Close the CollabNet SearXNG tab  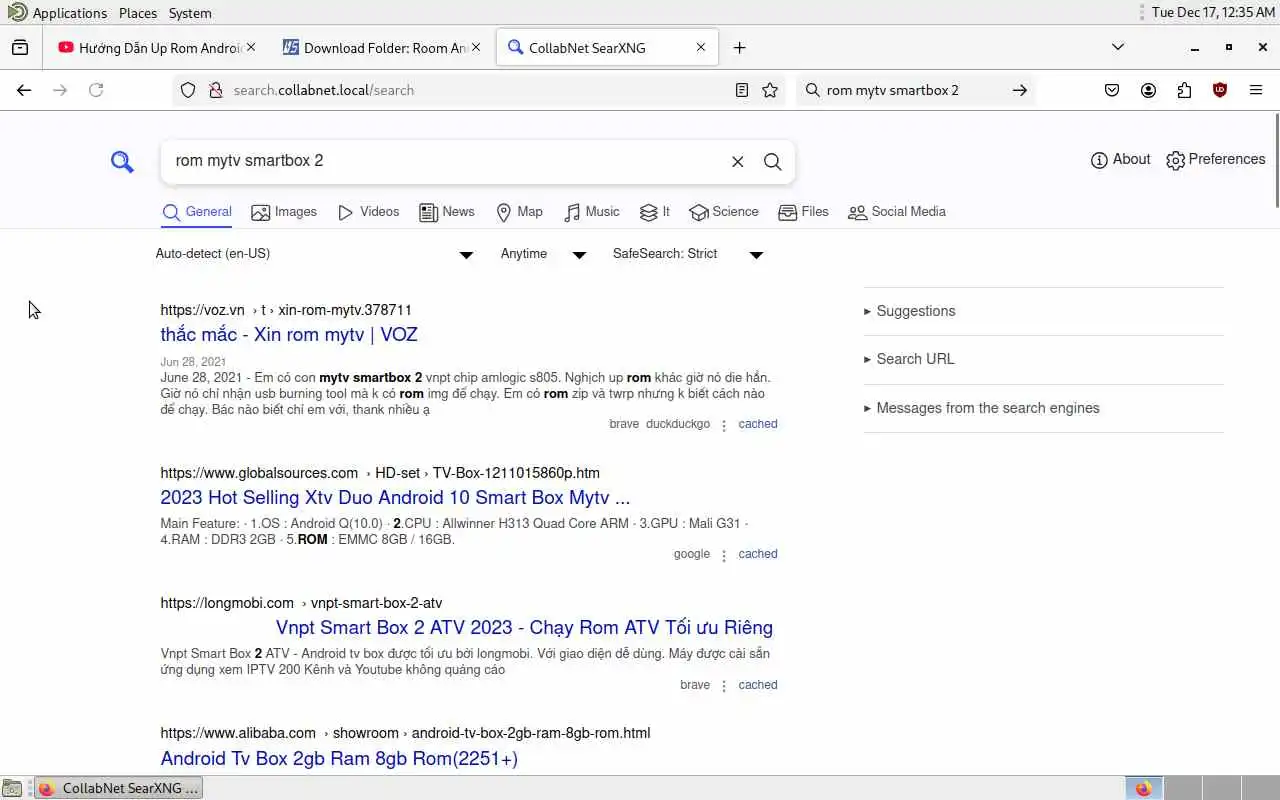[701, 47]
